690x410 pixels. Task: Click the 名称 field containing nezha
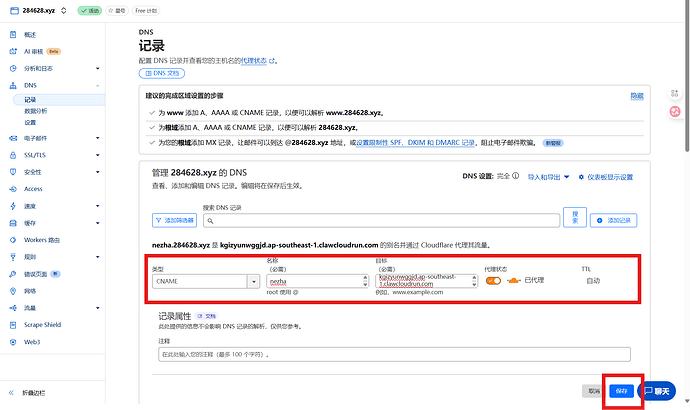[317, 282]
